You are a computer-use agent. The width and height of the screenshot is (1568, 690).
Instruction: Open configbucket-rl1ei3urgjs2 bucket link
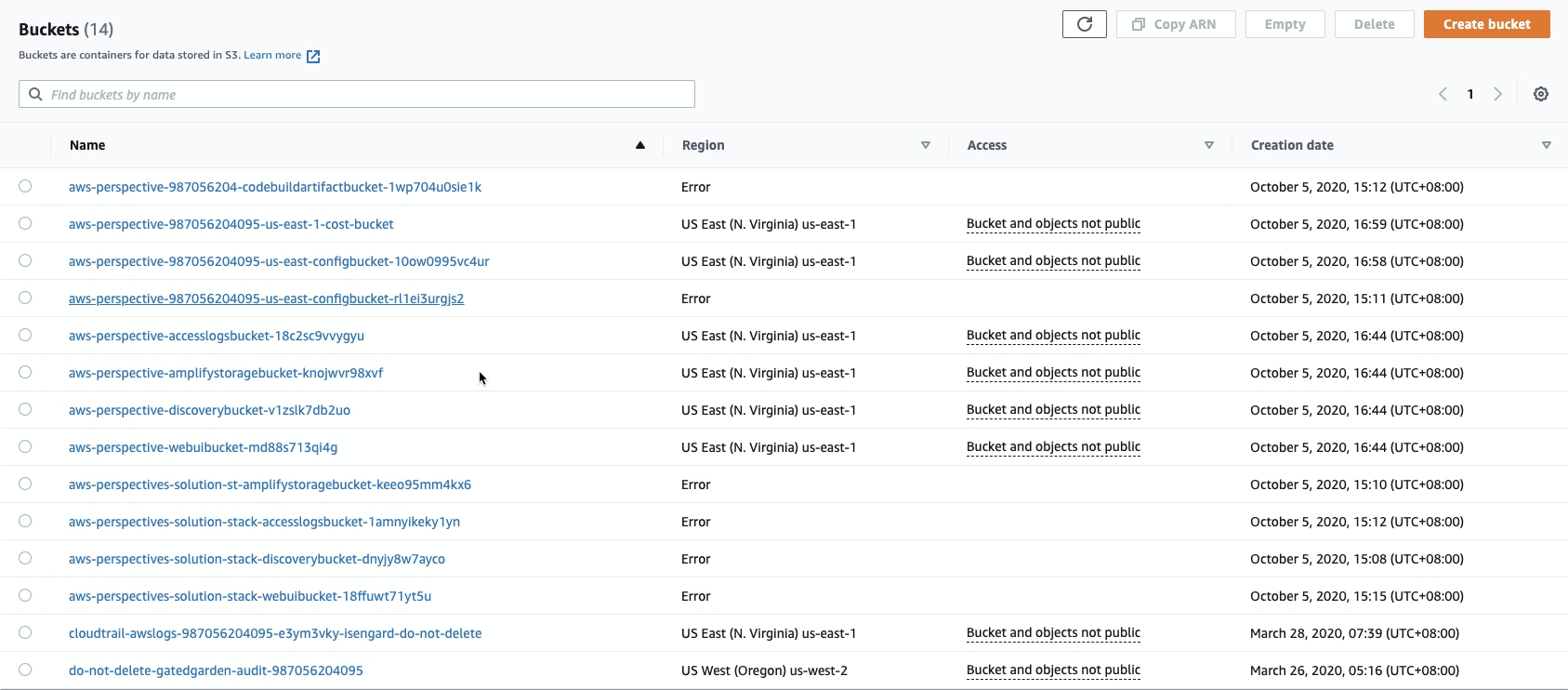tap(266, 299)
